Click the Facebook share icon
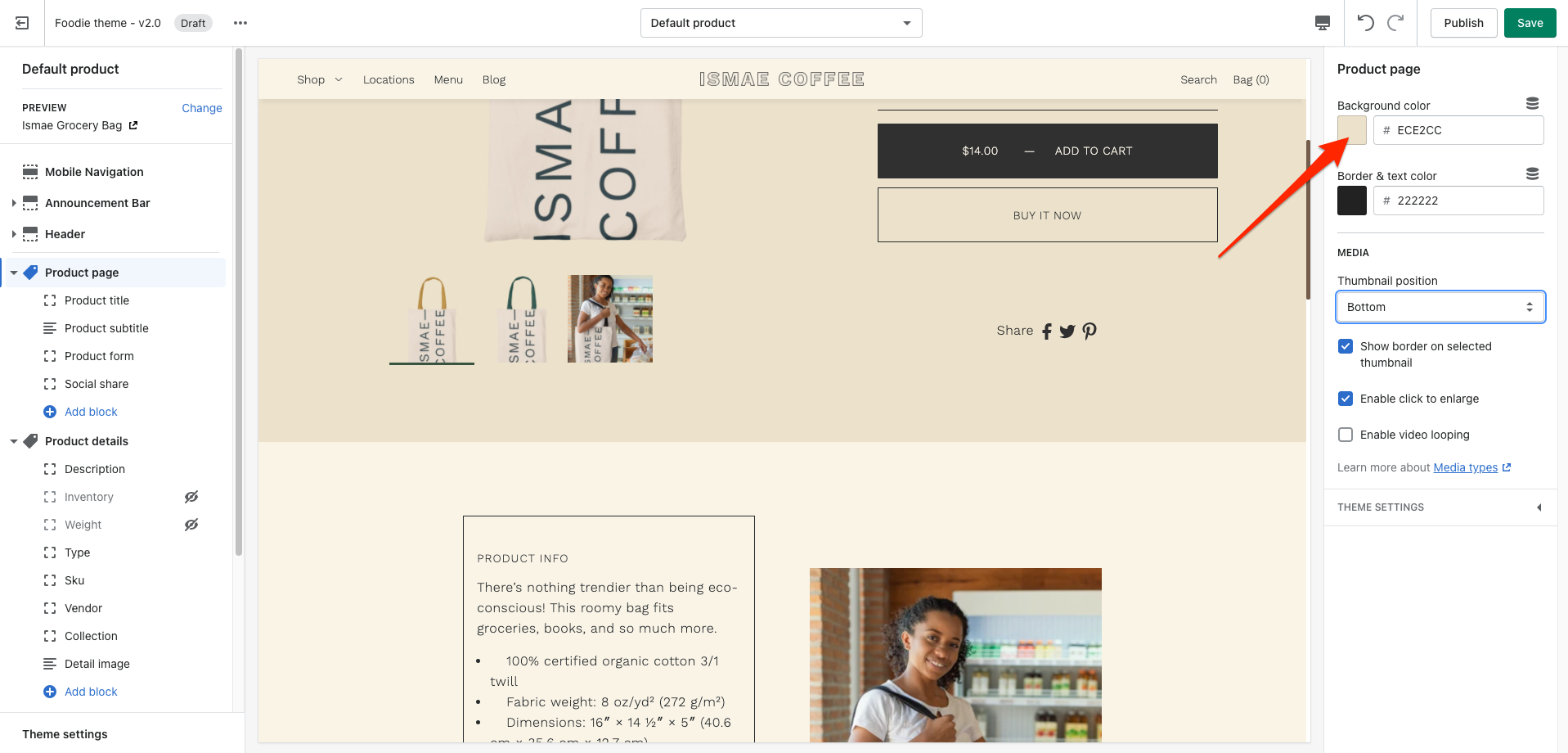This screenshot has height=753, width=1568. pos(1047,331)
